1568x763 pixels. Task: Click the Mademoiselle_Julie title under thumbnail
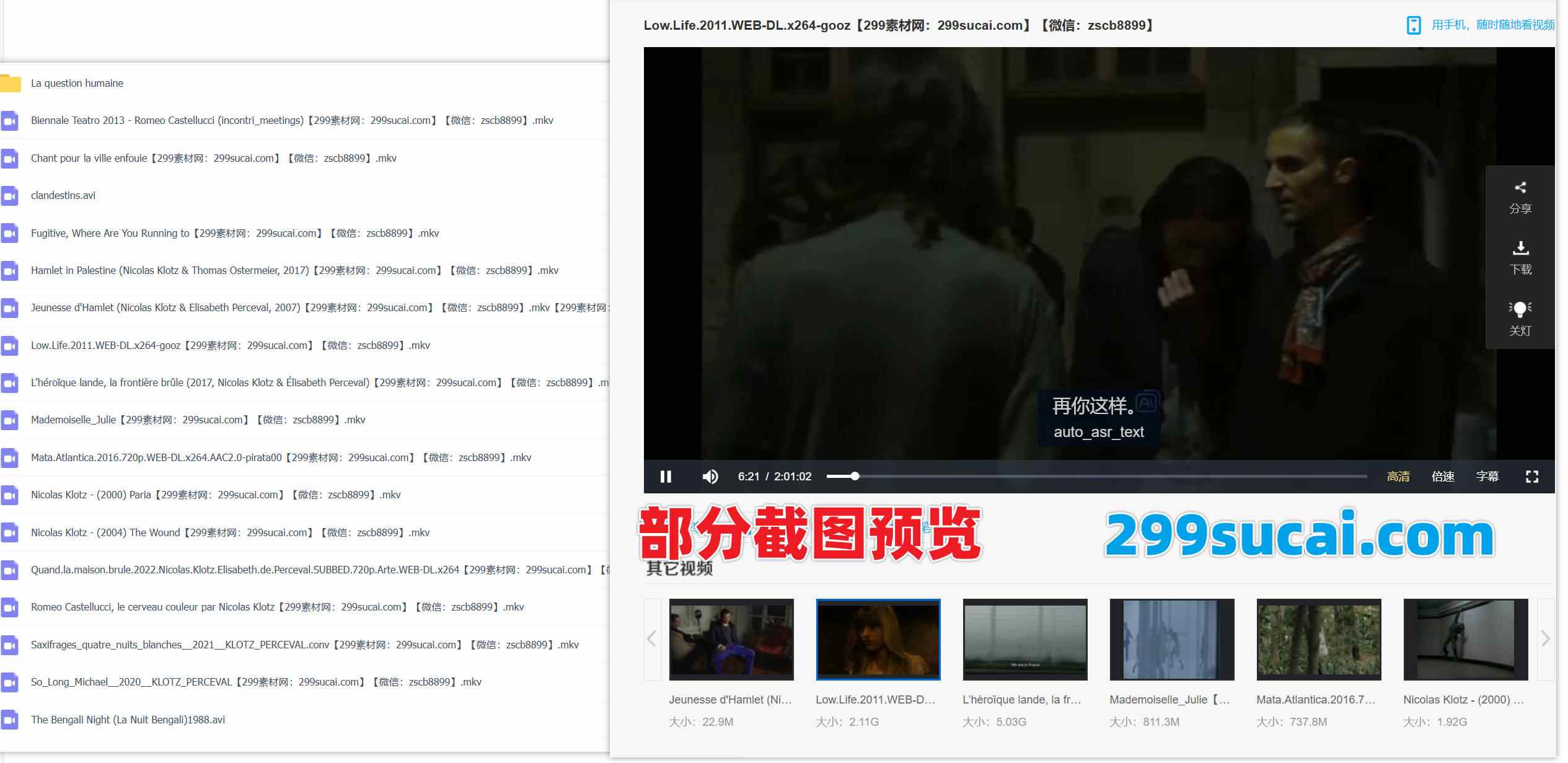click(1169, 699)
